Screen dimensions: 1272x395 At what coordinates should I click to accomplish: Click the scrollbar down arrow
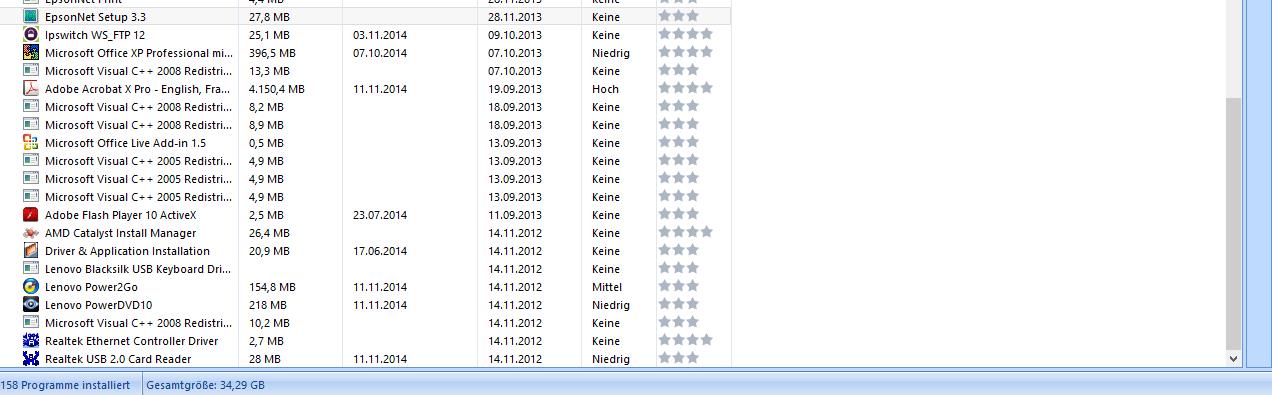1233,358
